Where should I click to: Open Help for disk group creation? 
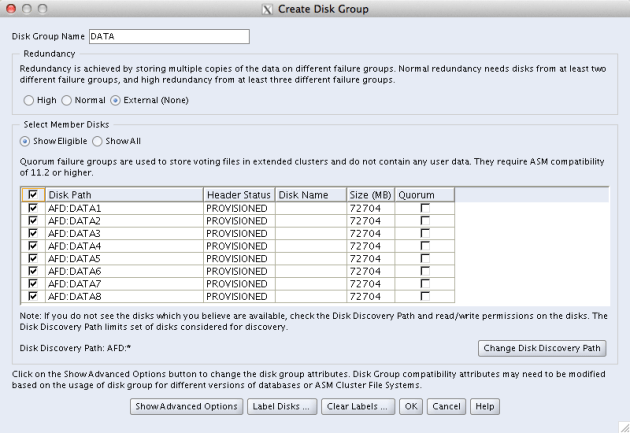coord(485,407)
